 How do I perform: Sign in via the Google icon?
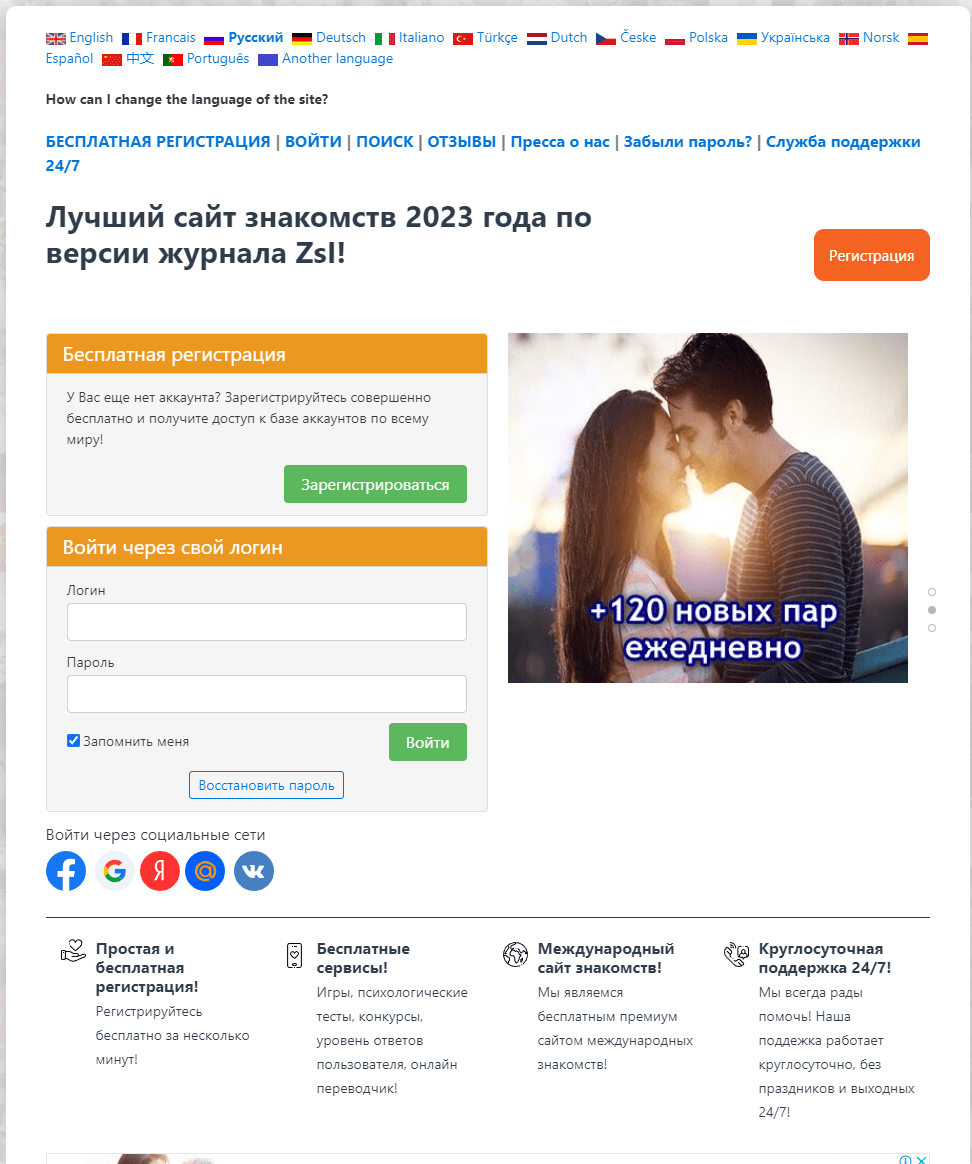pyautogui.click(x=114, y=871)
